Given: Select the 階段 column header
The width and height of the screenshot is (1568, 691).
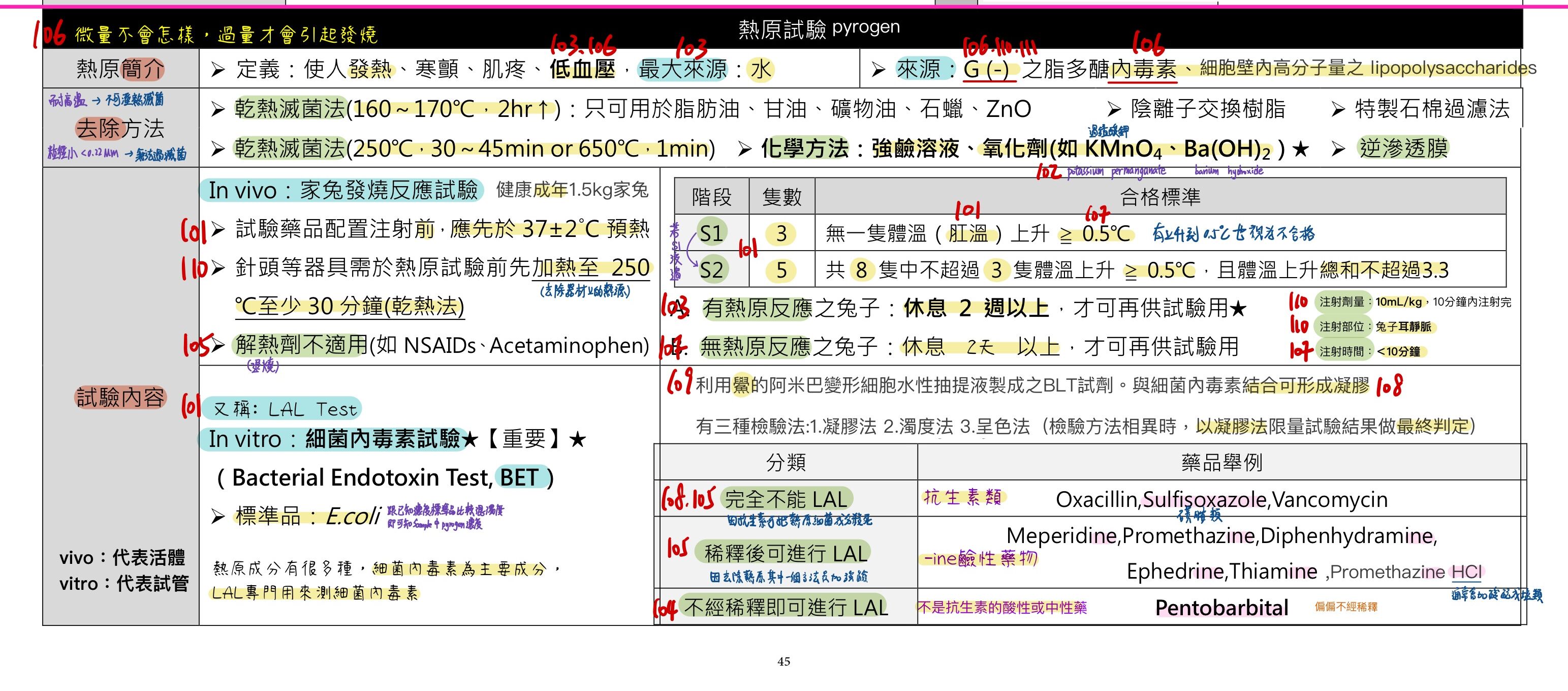Looking at the screenshot, I should click(710, 196).
